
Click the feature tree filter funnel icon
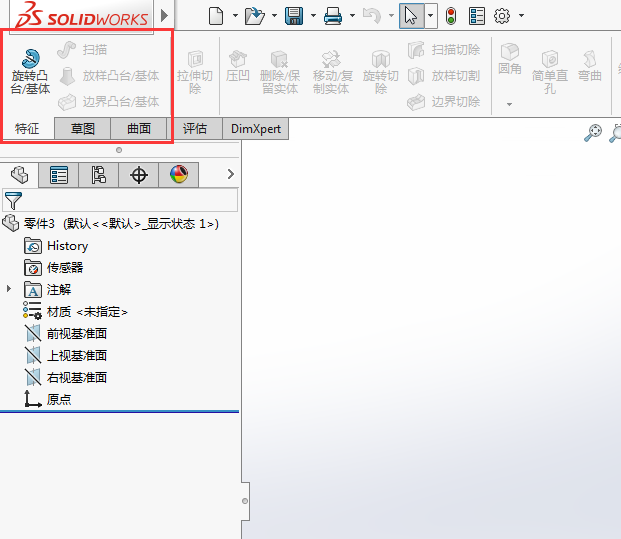13,201
